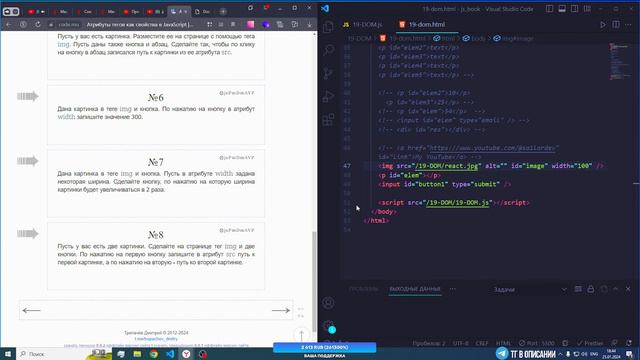Click the browser page vertical scrollbar
640x360 pixels.
point(314,282)
